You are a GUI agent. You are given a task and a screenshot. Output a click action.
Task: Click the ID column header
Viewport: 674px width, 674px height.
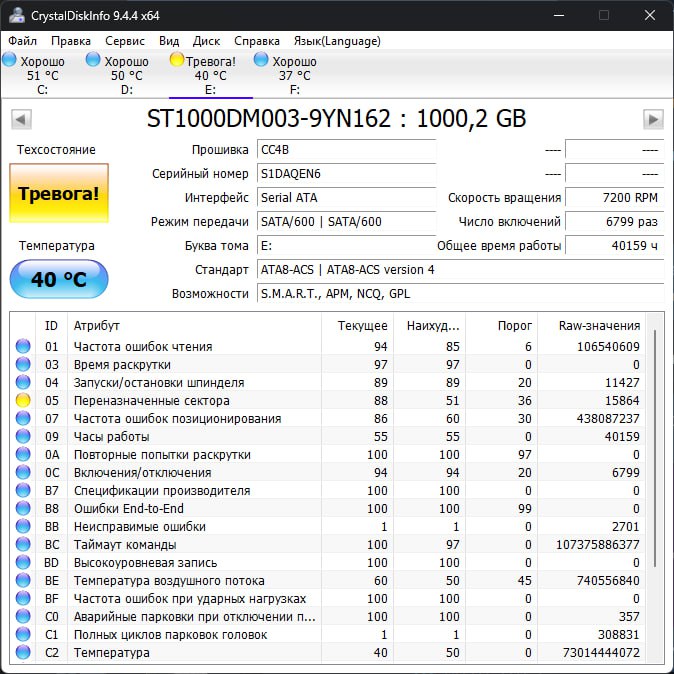coord(51,326)
